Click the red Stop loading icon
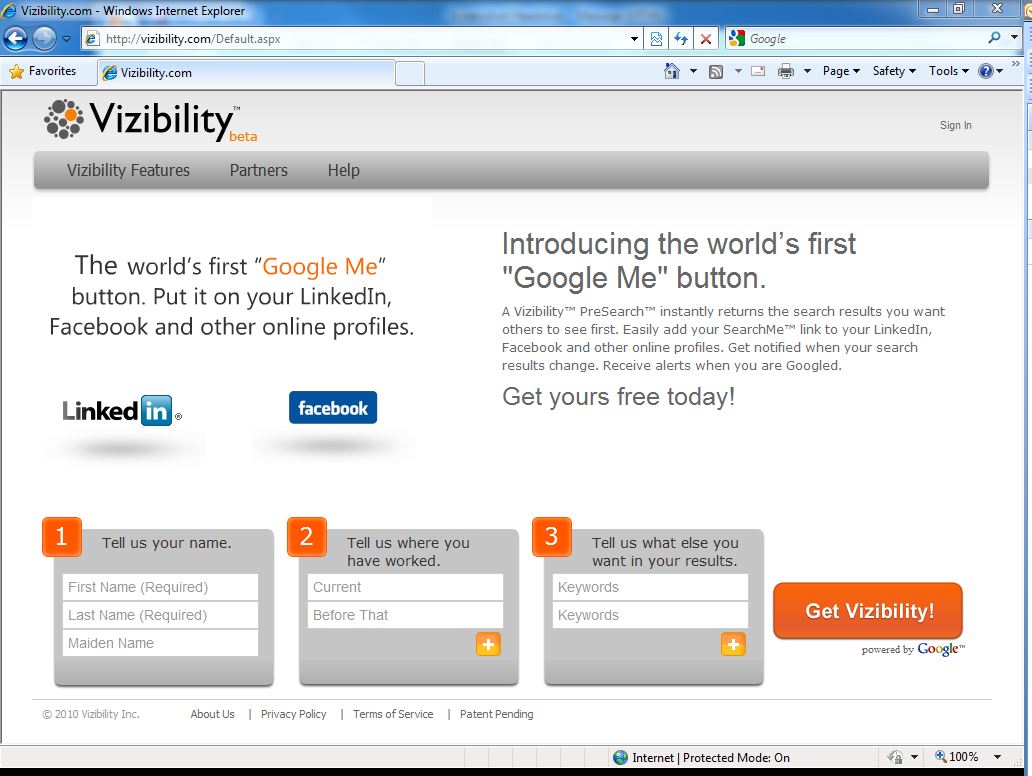The height and width of the screenshot is (776, 1032). [706, 39]
